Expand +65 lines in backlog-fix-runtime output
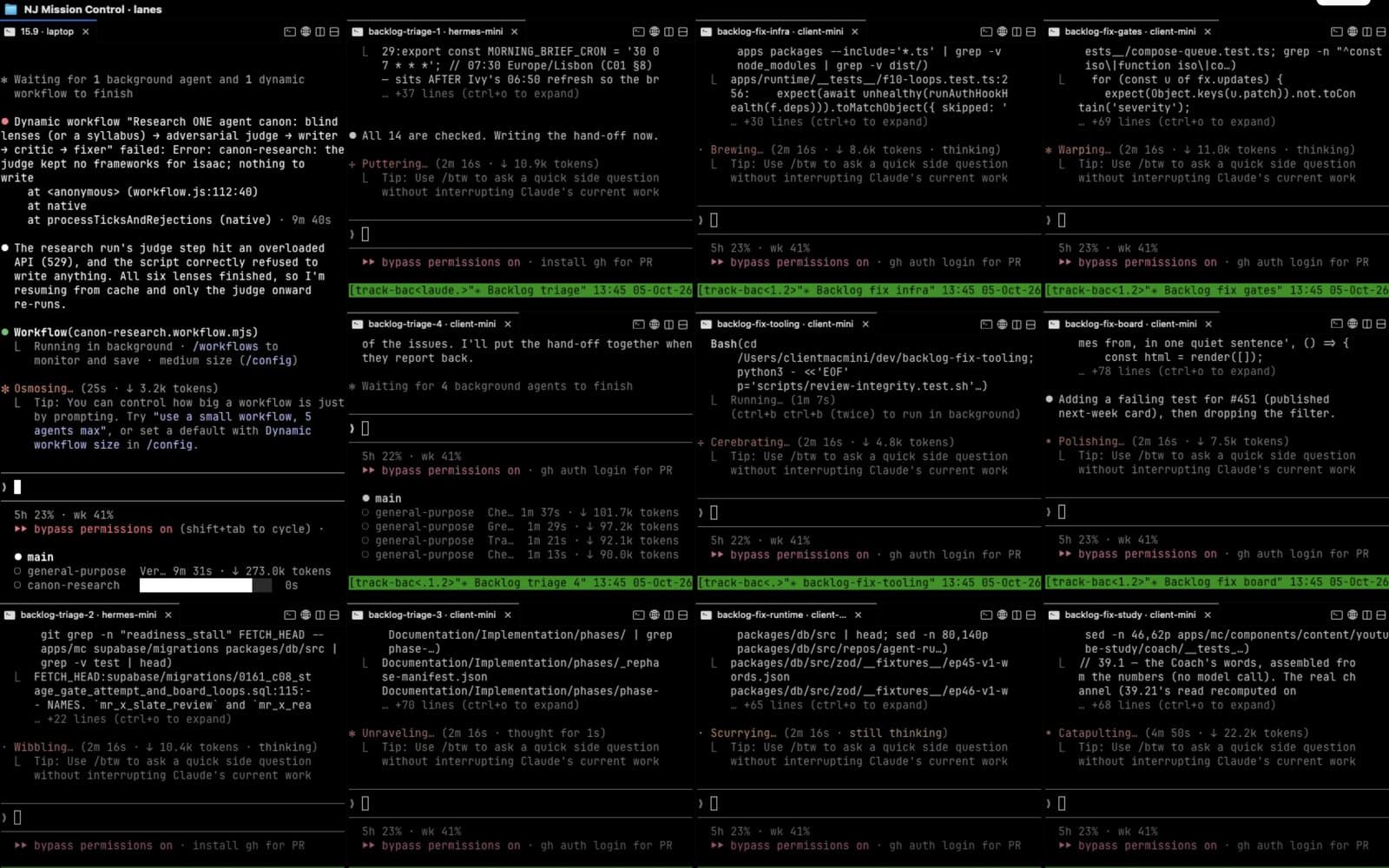This screenshot has height=868, width=1389. pyautogui.click(x=828, y=705)
